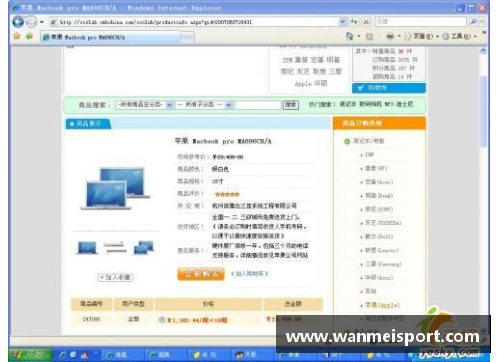Open the Tools menu in command bar

coord(459,36)
